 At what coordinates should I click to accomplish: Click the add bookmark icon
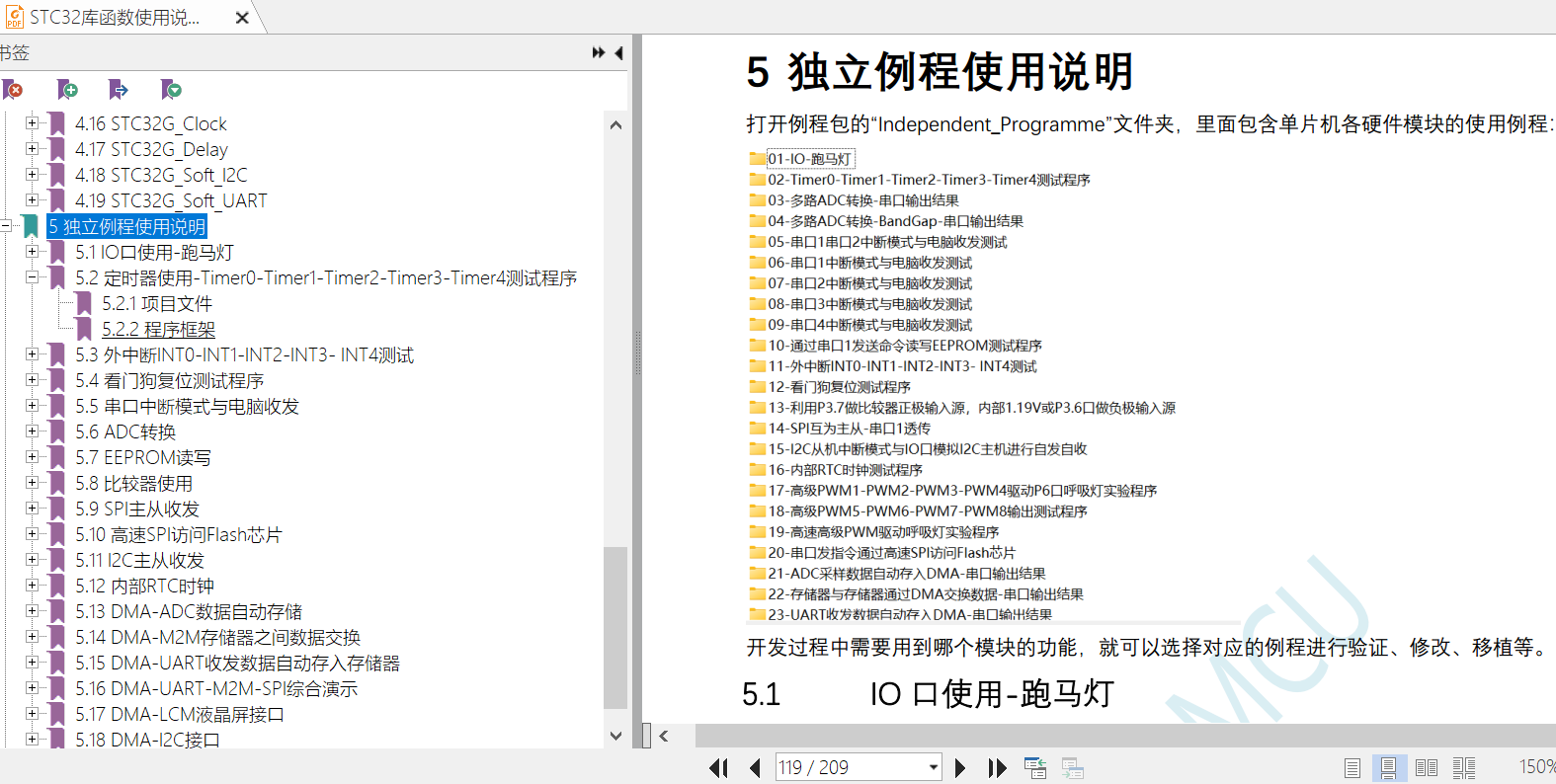pos(67,90)
